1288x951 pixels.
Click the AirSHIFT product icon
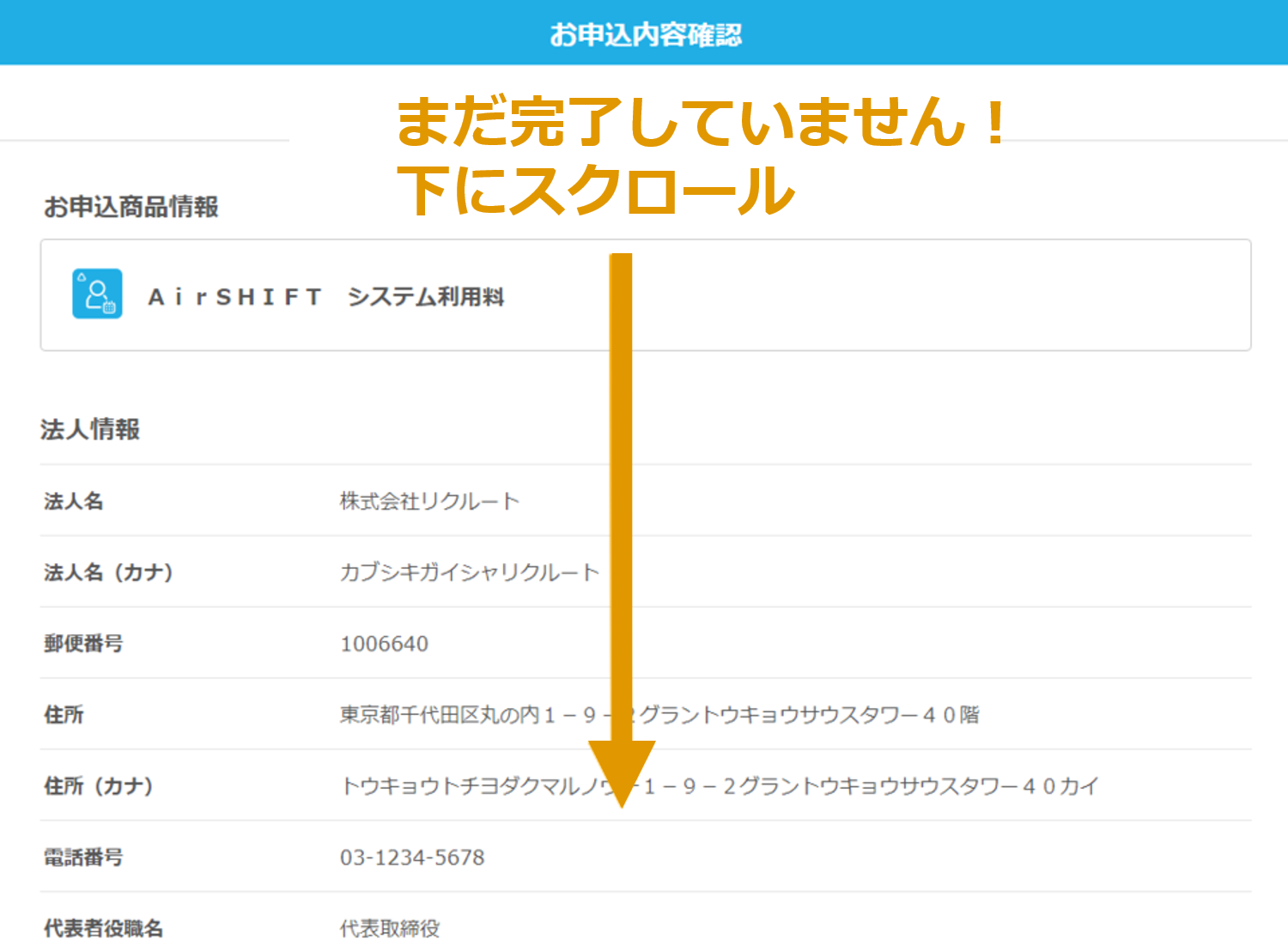[x=97, y=294]
